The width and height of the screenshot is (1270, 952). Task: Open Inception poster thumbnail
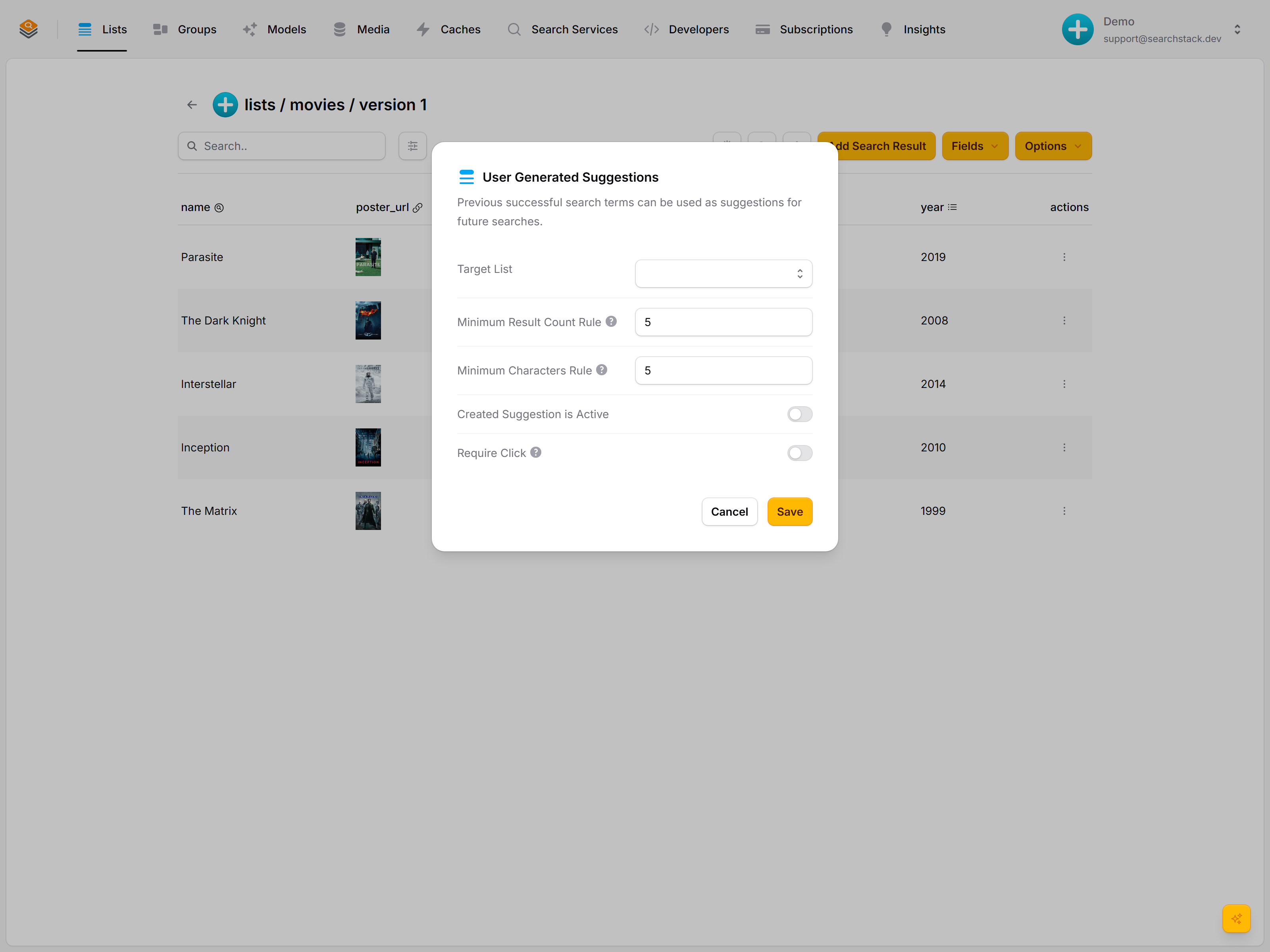click(368, 447)
